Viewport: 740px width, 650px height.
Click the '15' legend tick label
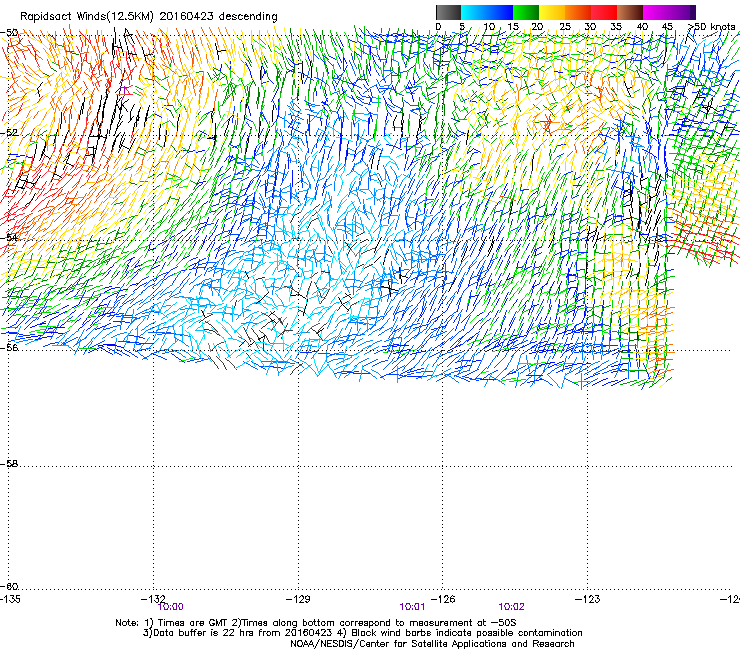point(513,26)
